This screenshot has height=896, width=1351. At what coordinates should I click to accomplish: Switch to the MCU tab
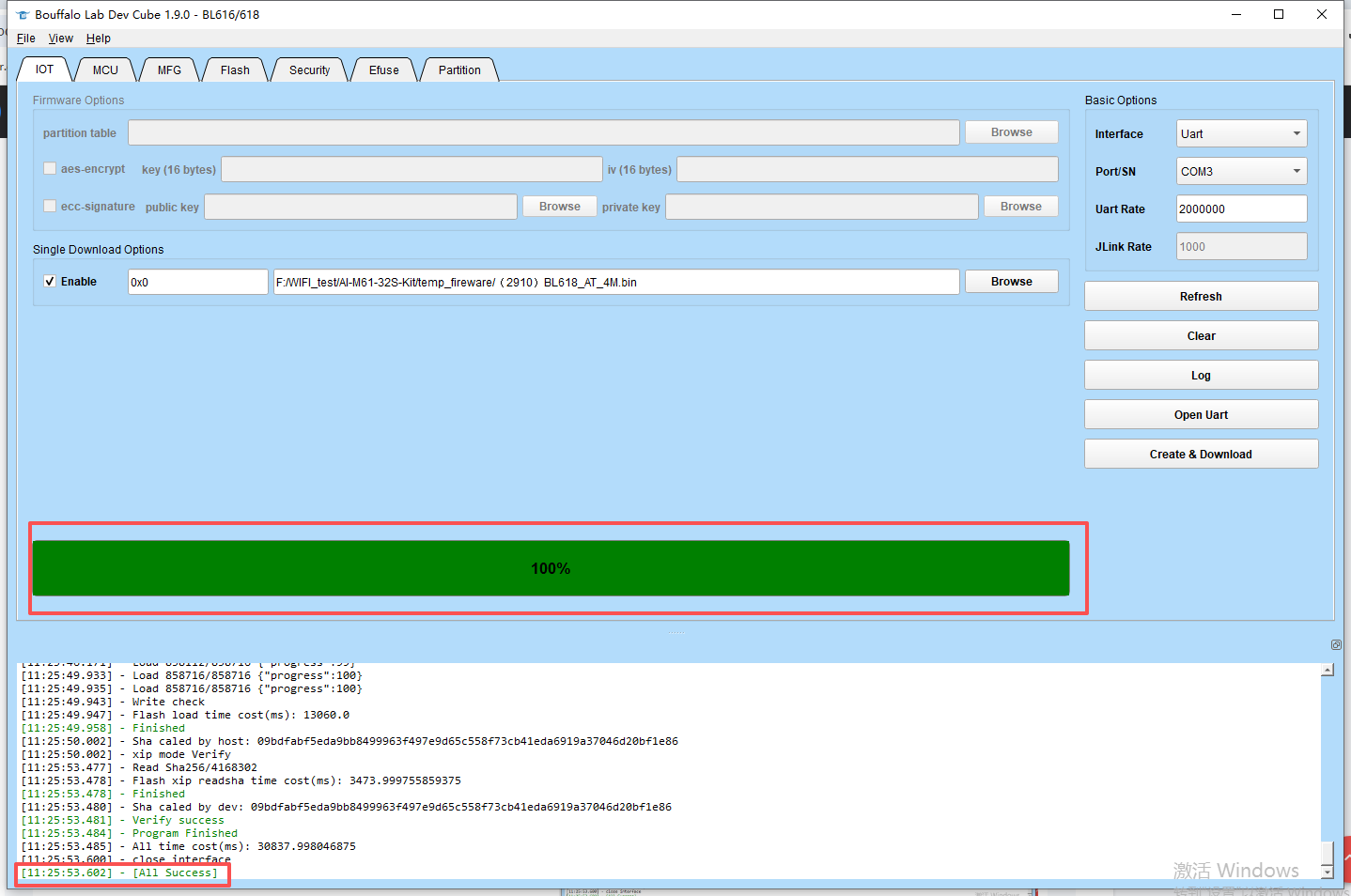tap(105, 70)
